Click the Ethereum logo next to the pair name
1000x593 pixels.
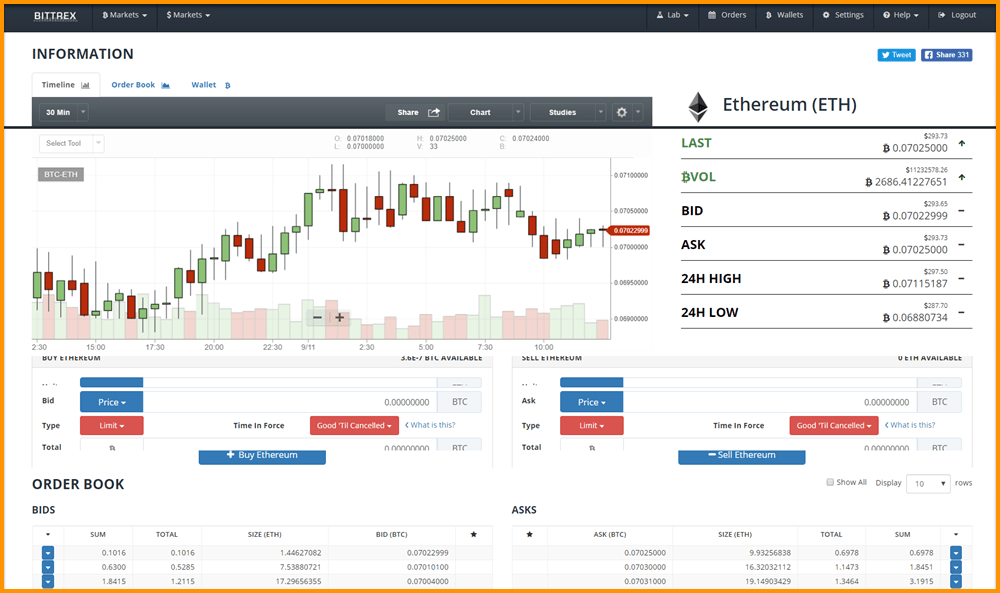tap(697, 105)
